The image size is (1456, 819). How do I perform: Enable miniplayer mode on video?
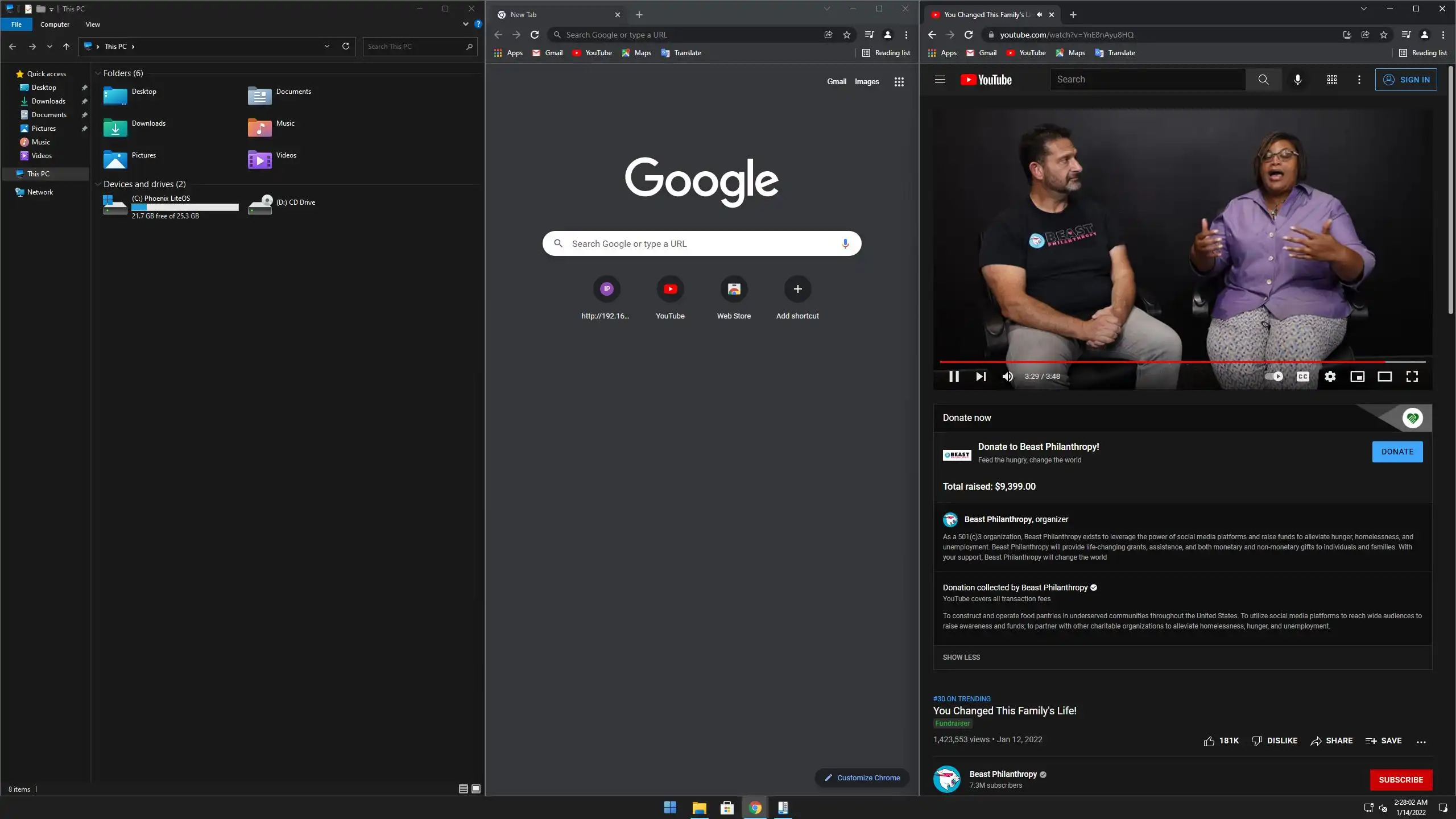pos(1357,377)
